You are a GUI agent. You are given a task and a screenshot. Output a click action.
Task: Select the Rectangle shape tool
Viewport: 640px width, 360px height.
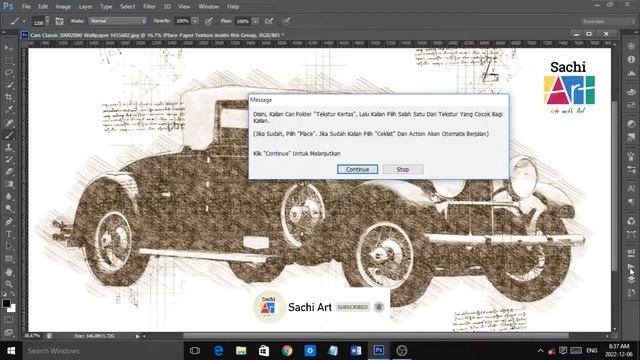(9, 259)
